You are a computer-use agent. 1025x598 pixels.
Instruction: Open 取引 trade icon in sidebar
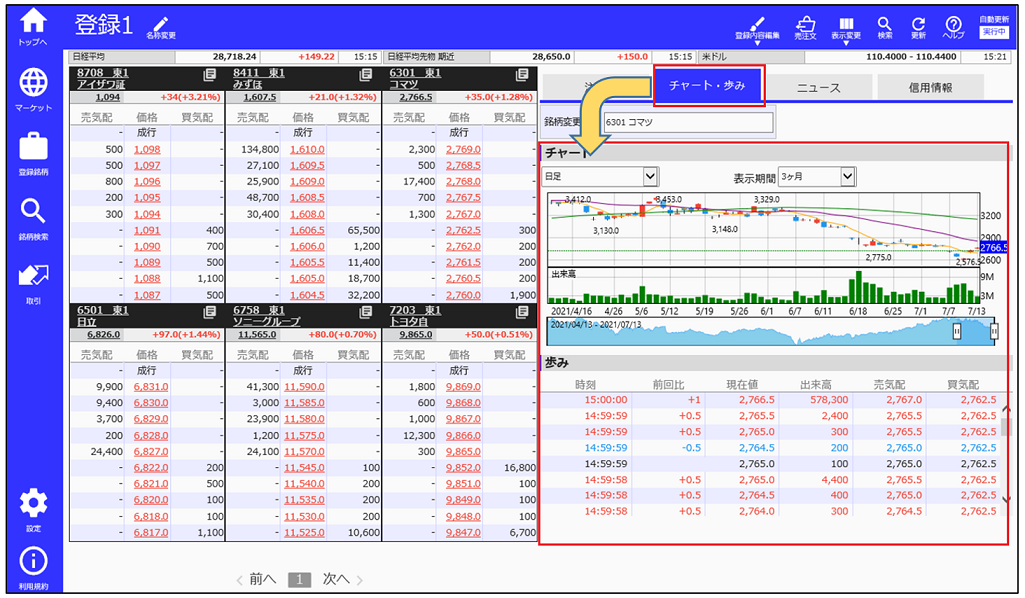[x=33, y=280]
